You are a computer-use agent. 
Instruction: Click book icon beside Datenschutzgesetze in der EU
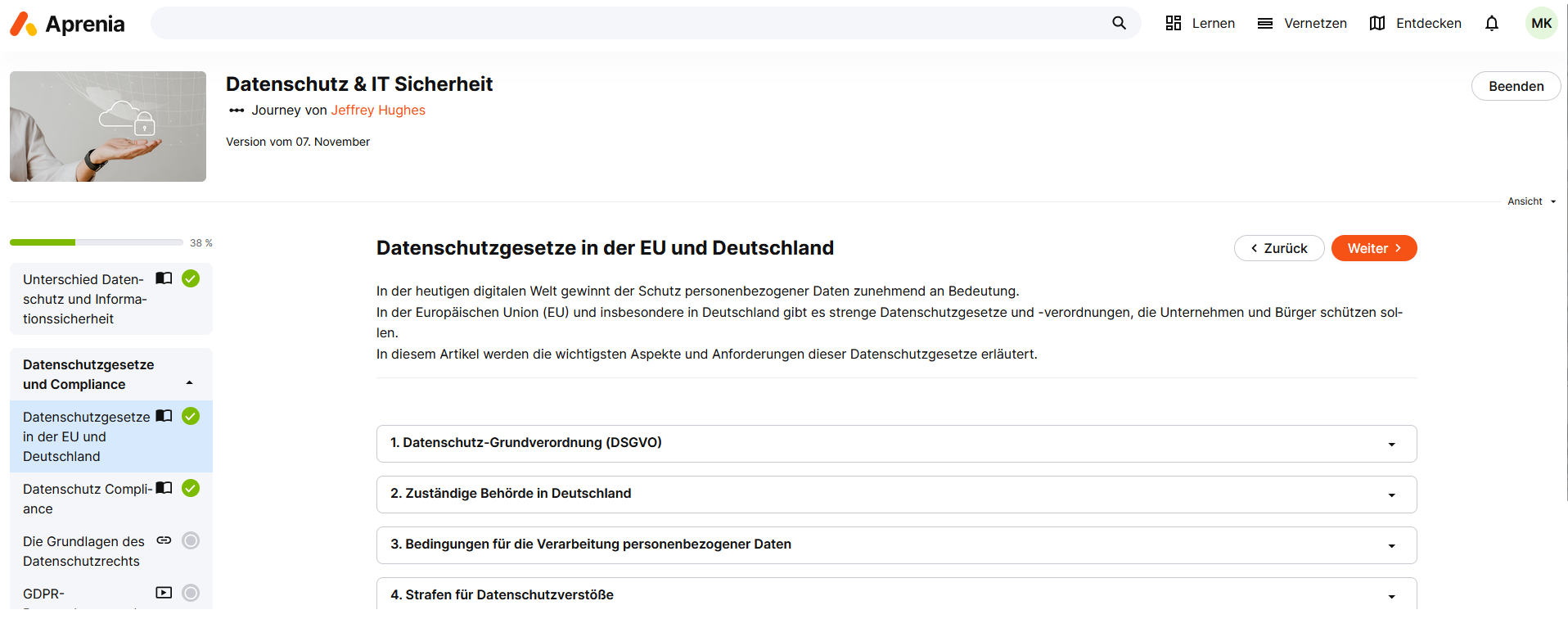click(x=164, y=416)
